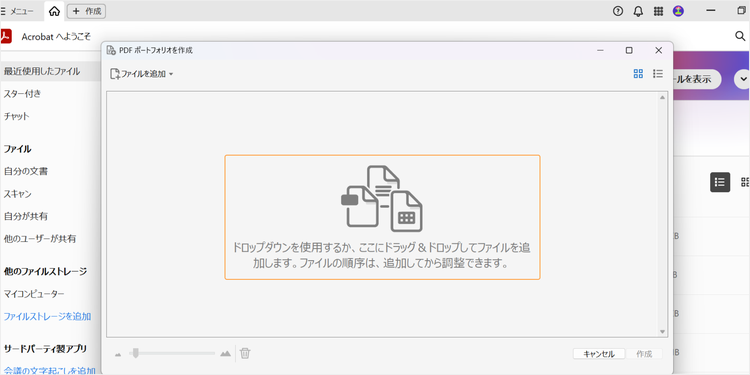Screen dimensions: 750x375
Task: Click 会議の文字起こしを追加 link
Action: (x=49, y=370)
